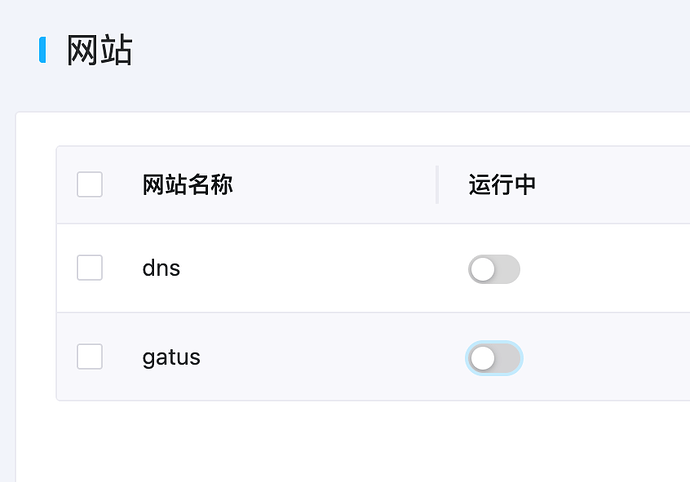Click the 网站 page title
This screenshot has height=482, width=690.
[99, 50]
